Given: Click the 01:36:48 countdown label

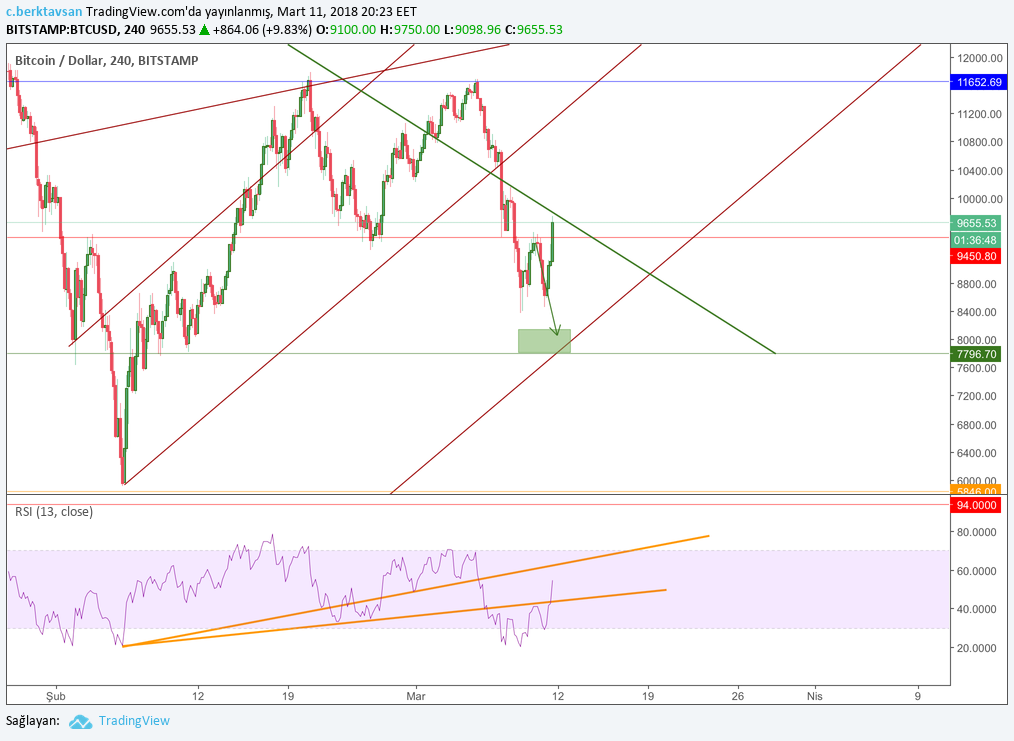Looking at the screenshot, I should point(976,240).
